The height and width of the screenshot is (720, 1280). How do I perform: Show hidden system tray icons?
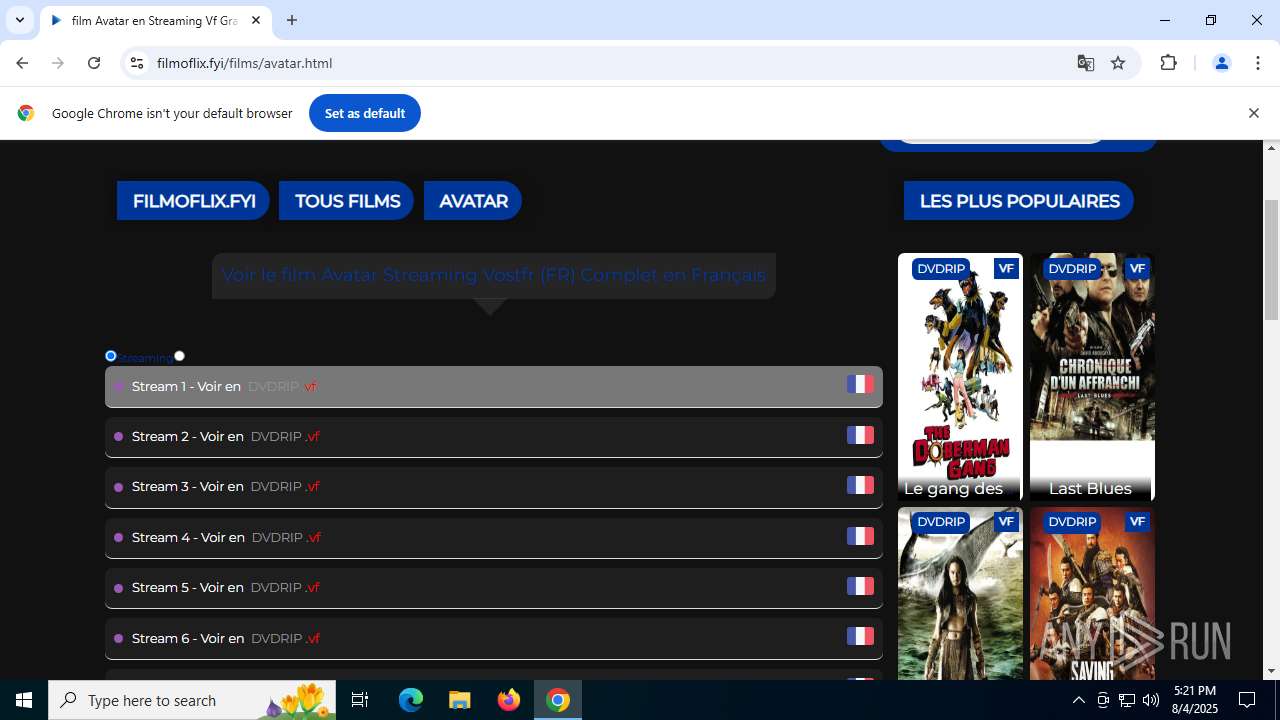click(x=1078, y=700)
